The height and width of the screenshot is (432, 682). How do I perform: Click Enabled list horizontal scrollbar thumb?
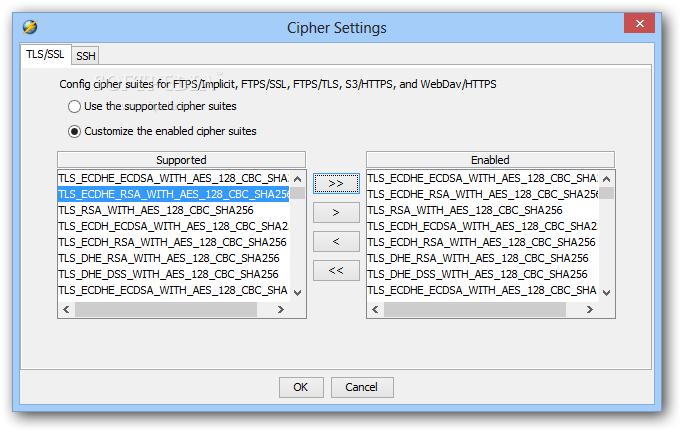[x=475, y=309]
